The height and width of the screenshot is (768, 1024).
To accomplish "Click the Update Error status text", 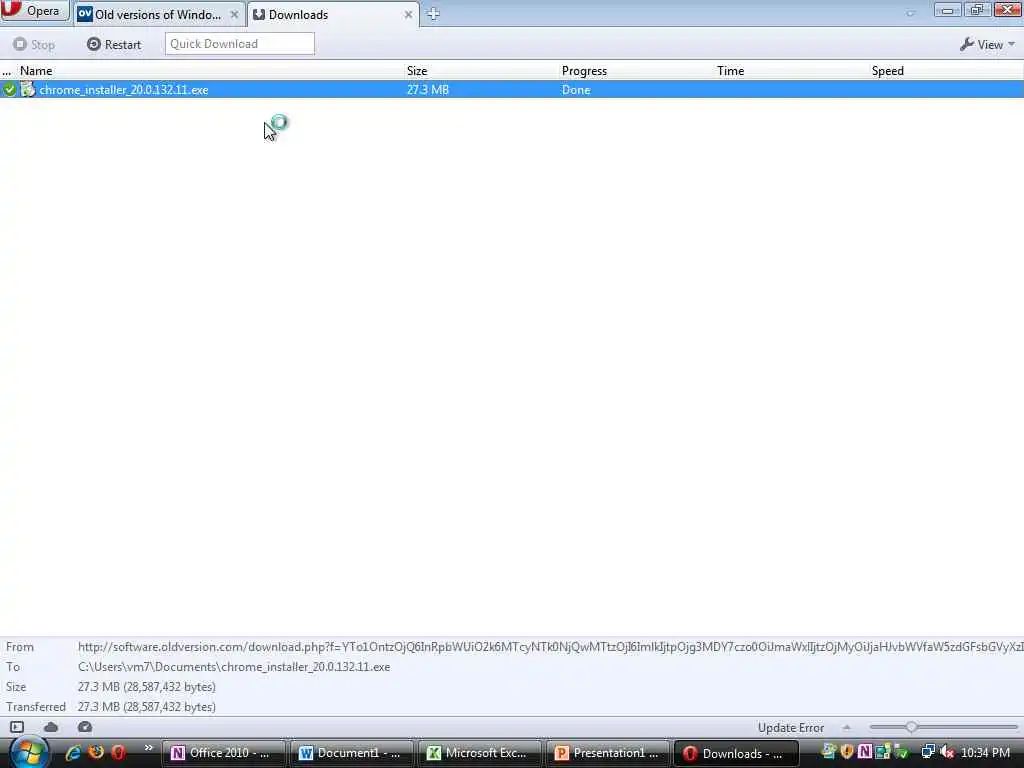I will coord(791,728).
